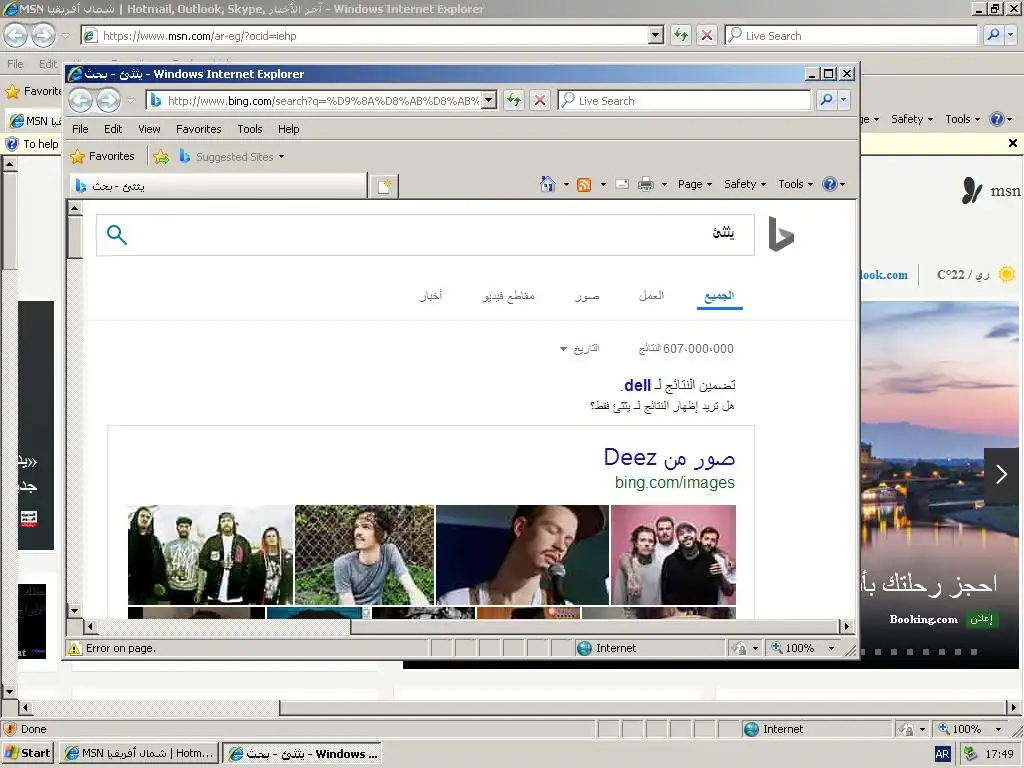Click Start button on taskbar
This screenshot has width=1024, height=768.
[27, 754]
